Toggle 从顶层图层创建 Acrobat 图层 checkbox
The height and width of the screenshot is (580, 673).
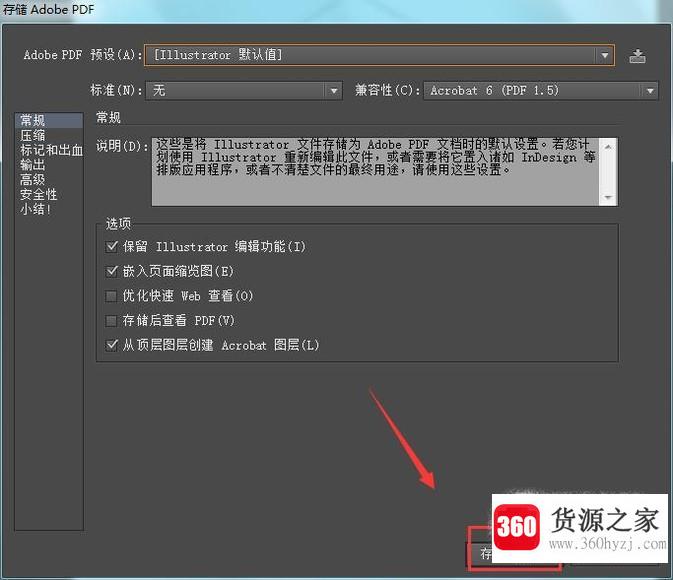111,345
